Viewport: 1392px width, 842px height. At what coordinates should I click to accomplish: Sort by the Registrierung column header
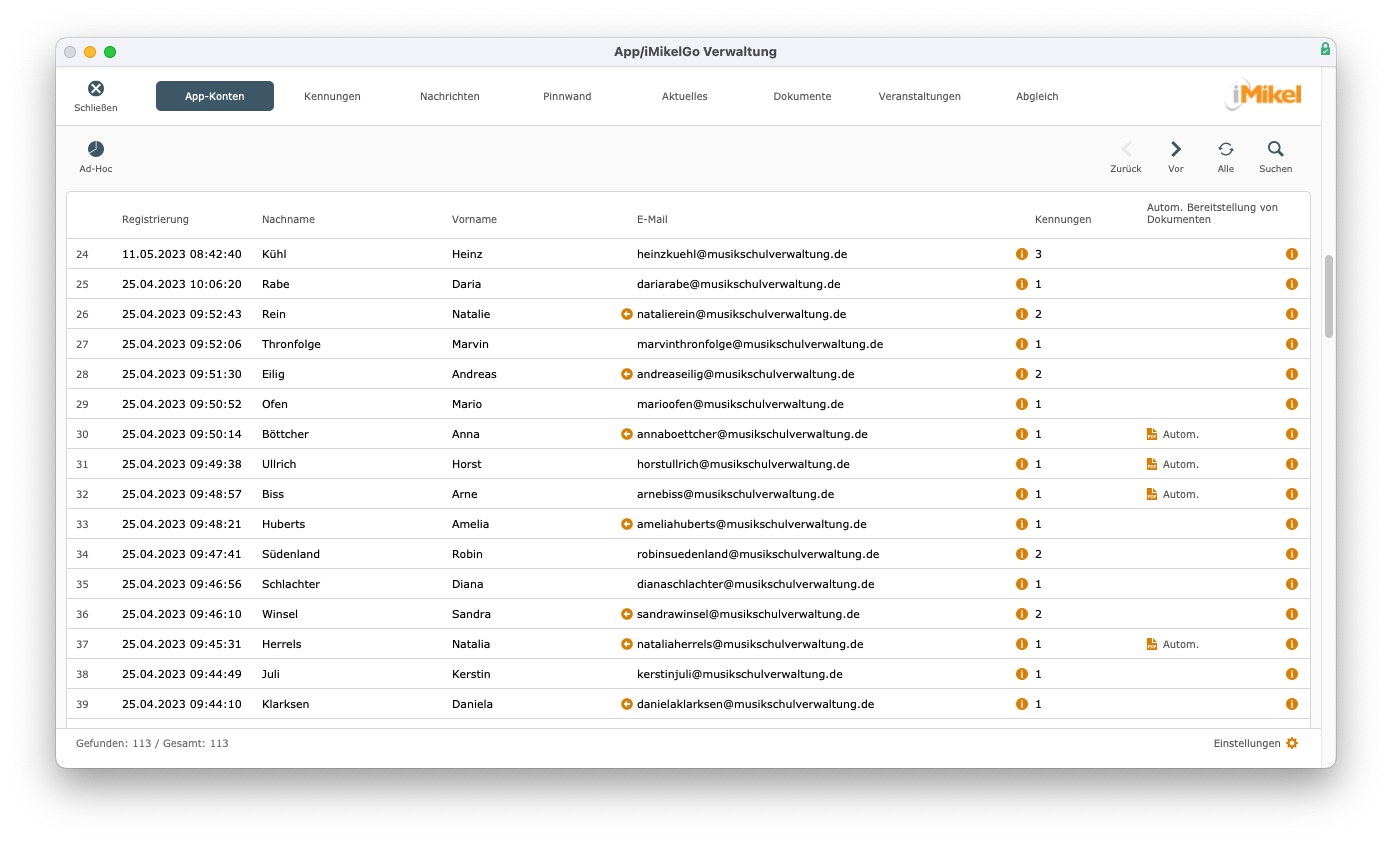155,219
